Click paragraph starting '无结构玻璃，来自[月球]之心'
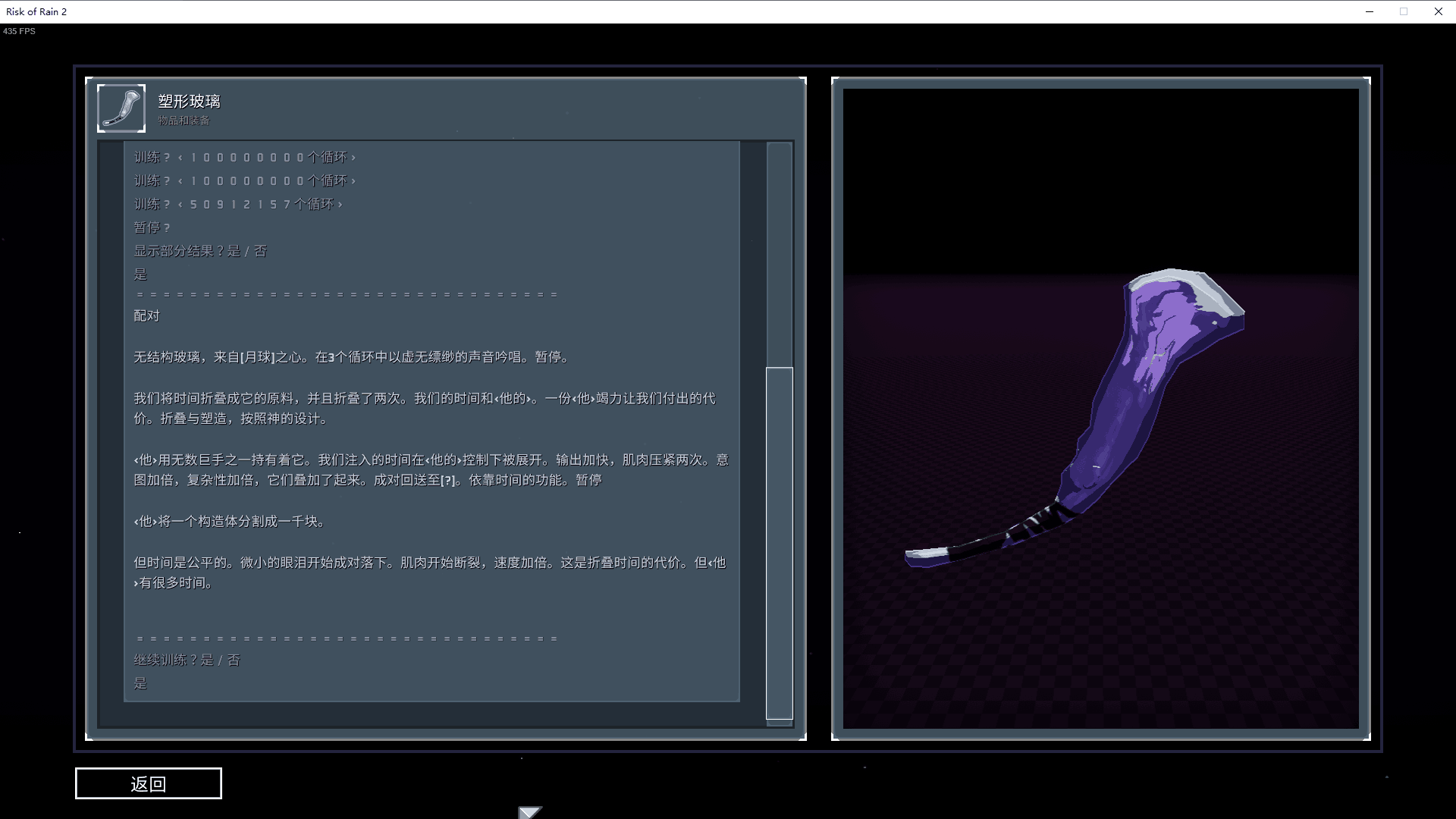 coord(353,357)
